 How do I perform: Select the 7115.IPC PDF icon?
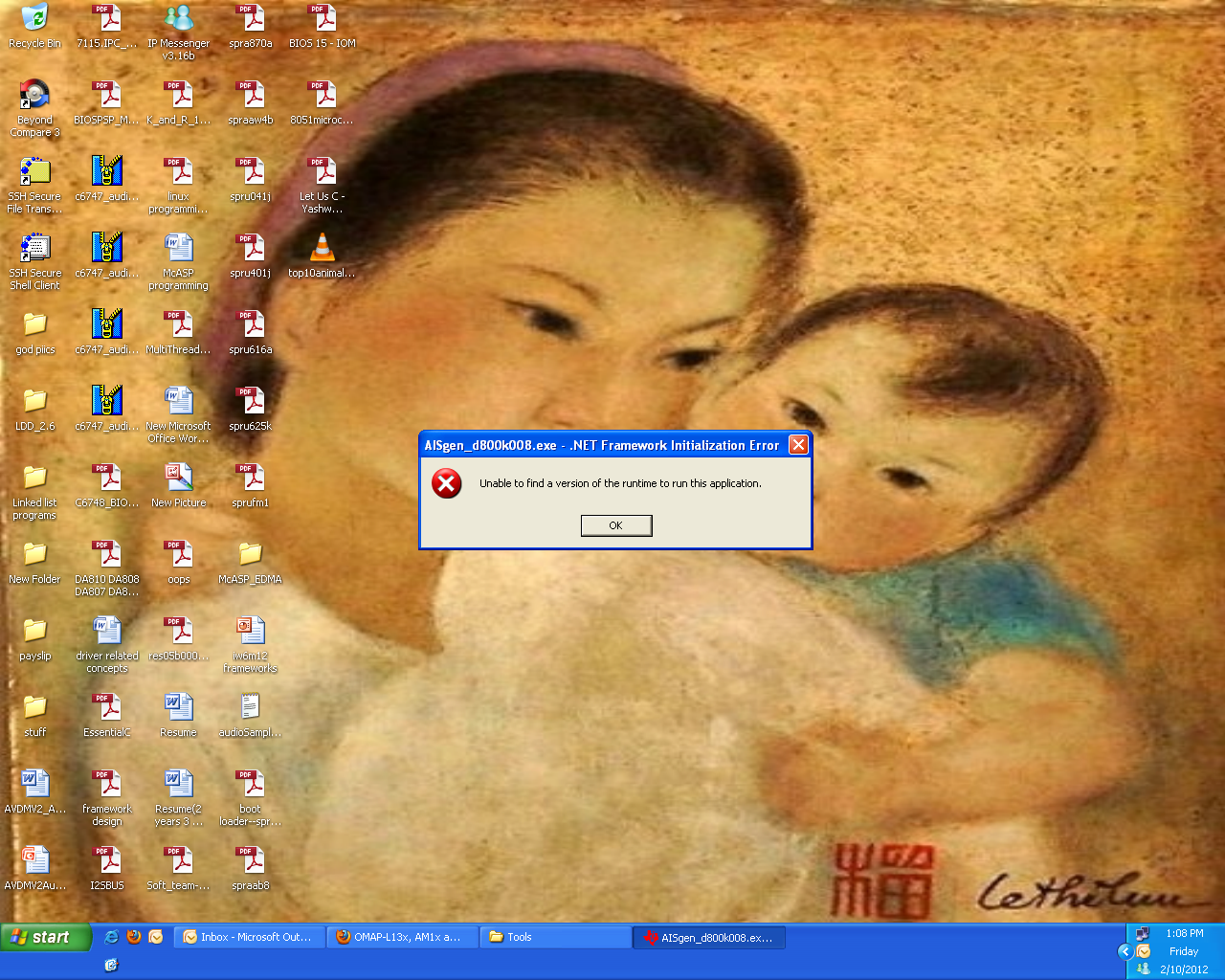[107, 26]
